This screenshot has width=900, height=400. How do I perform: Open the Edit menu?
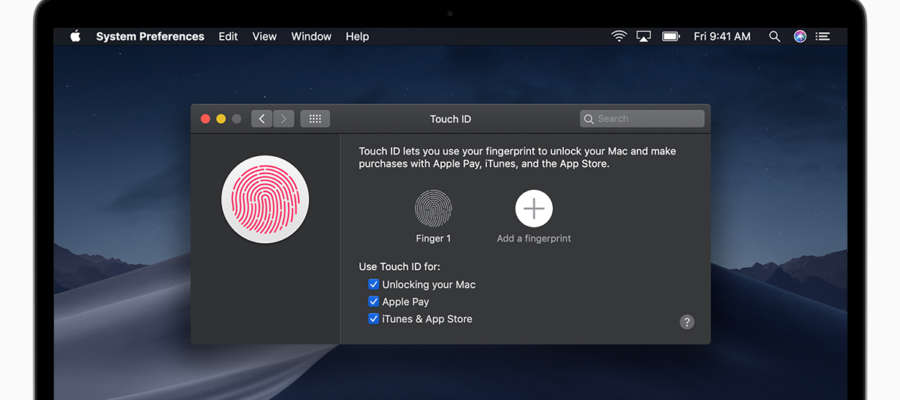(228, 36)
